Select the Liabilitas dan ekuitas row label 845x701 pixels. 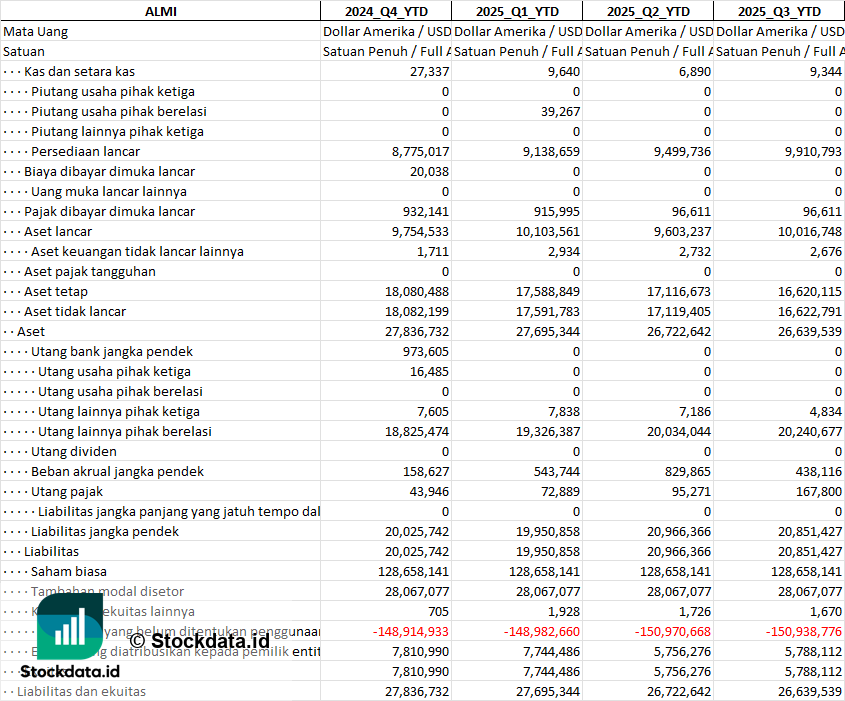[x=81, y=691]
